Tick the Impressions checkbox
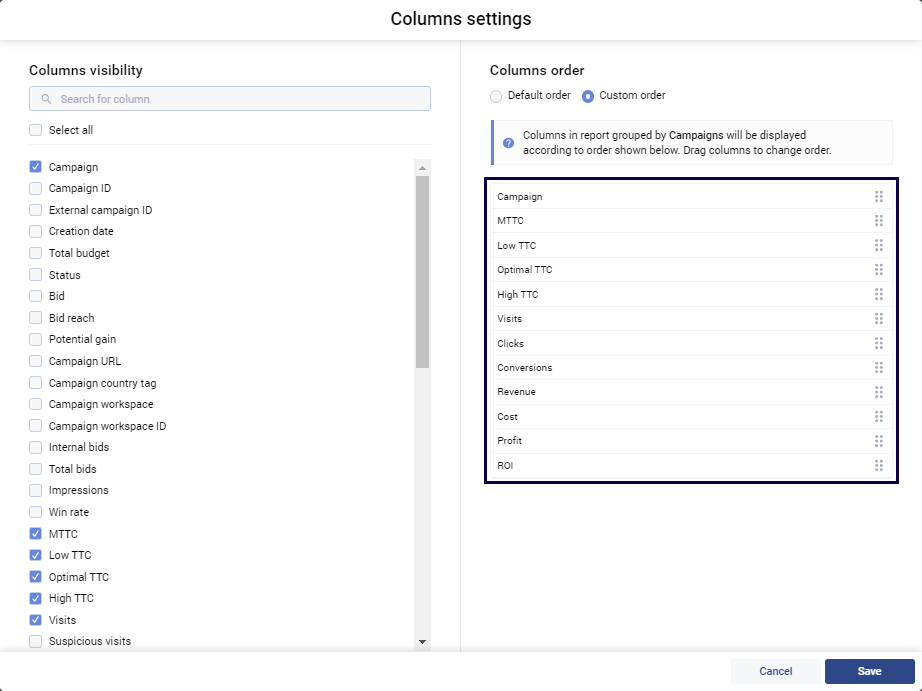 tap(36, 490)
